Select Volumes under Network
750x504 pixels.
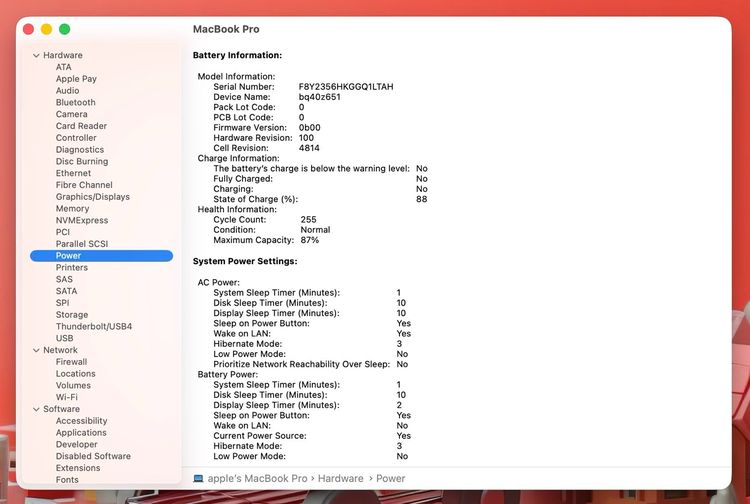click(x=73, y=385)
